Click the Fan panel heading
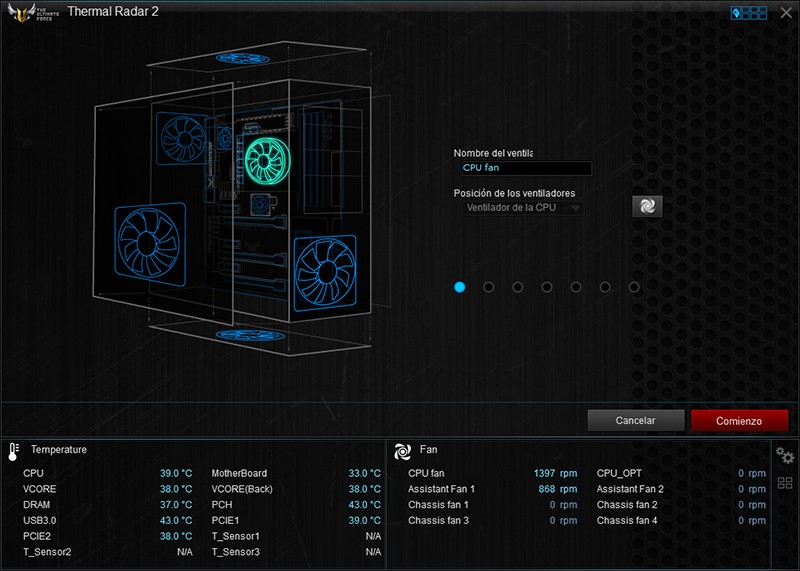 tap(429, 450)
